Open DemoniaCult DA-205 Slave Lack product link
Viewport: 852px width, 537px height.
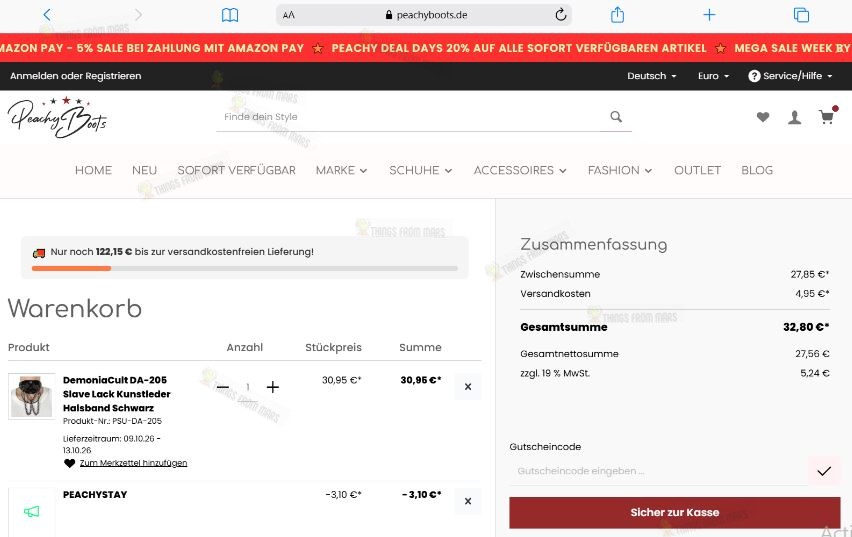pos(116,394)
